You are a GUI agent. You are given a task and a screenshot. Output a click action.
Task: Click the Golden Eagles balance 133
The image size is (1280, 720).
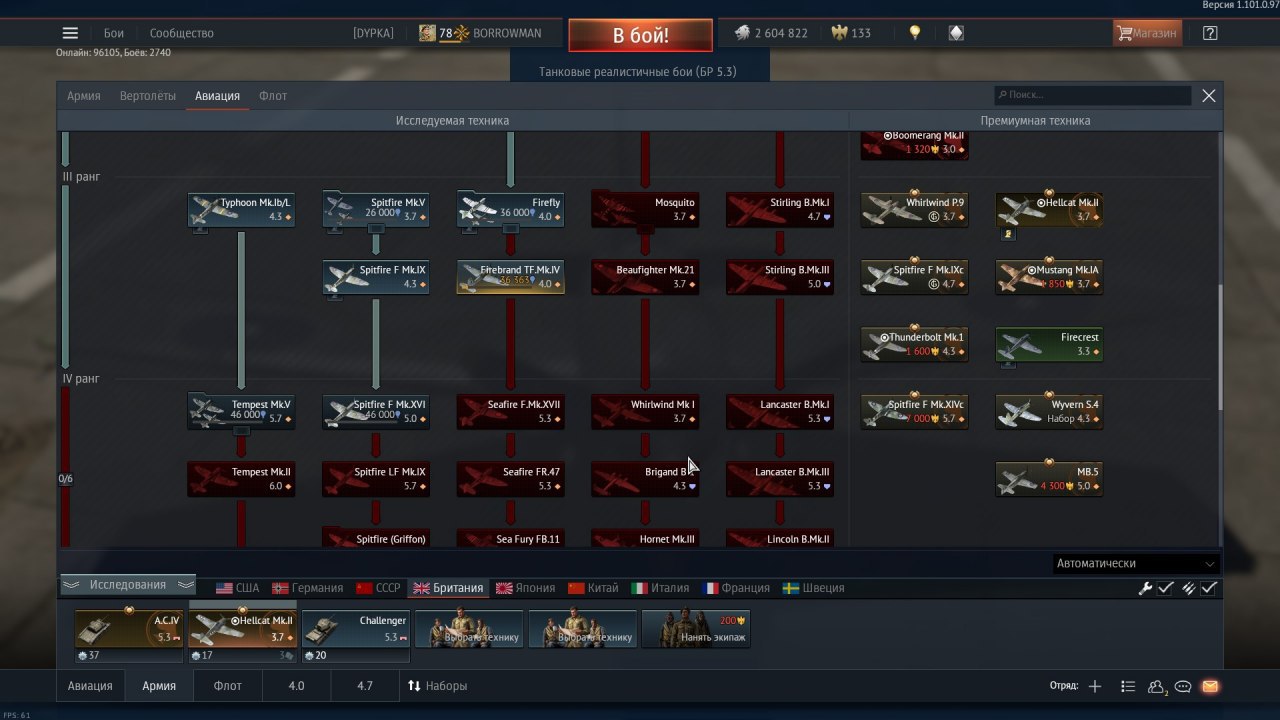(x=851, y=33)
